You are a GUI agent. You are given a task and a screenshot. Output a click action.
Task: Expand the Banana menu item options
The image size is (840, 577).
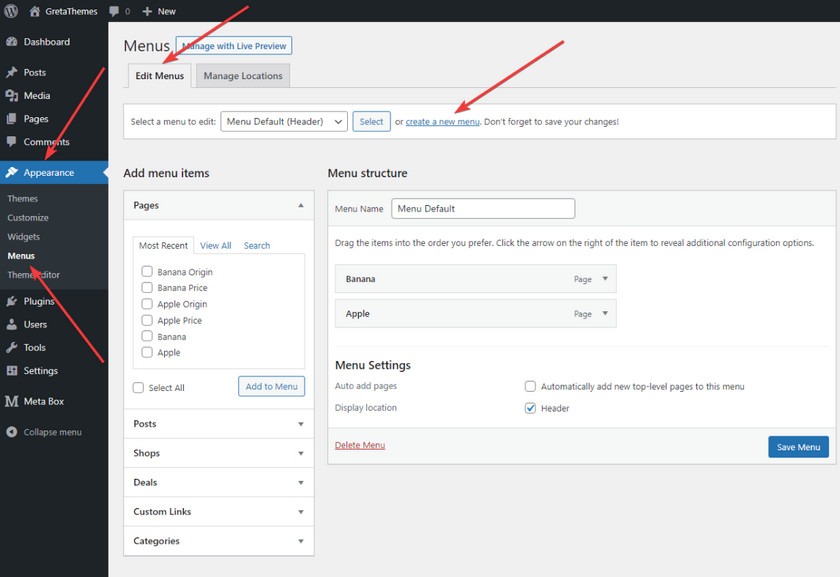click(605, 279)
